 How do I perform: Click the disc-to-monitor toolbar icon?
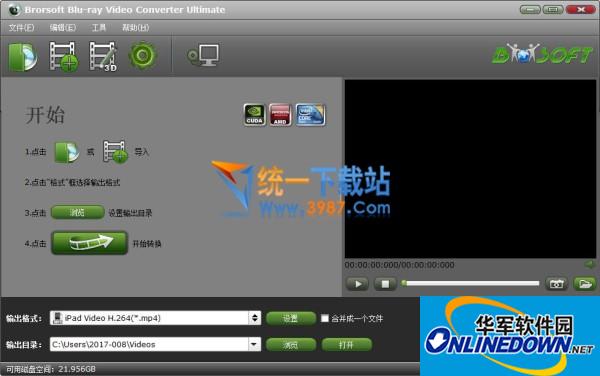point(203,56)
